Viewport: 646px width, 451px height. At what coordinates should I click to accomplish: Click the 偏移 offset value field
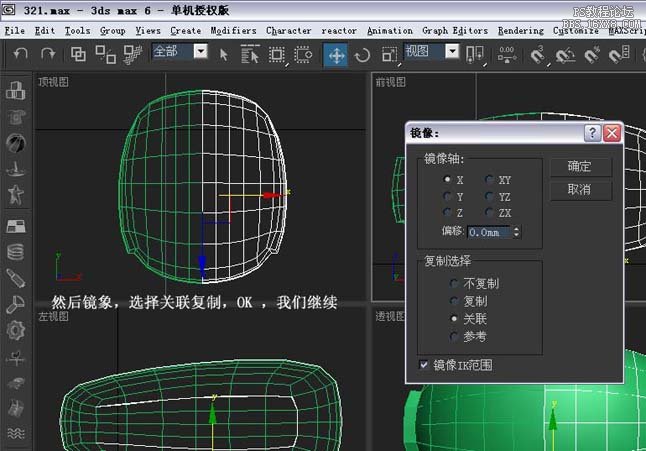pos(489,232)
